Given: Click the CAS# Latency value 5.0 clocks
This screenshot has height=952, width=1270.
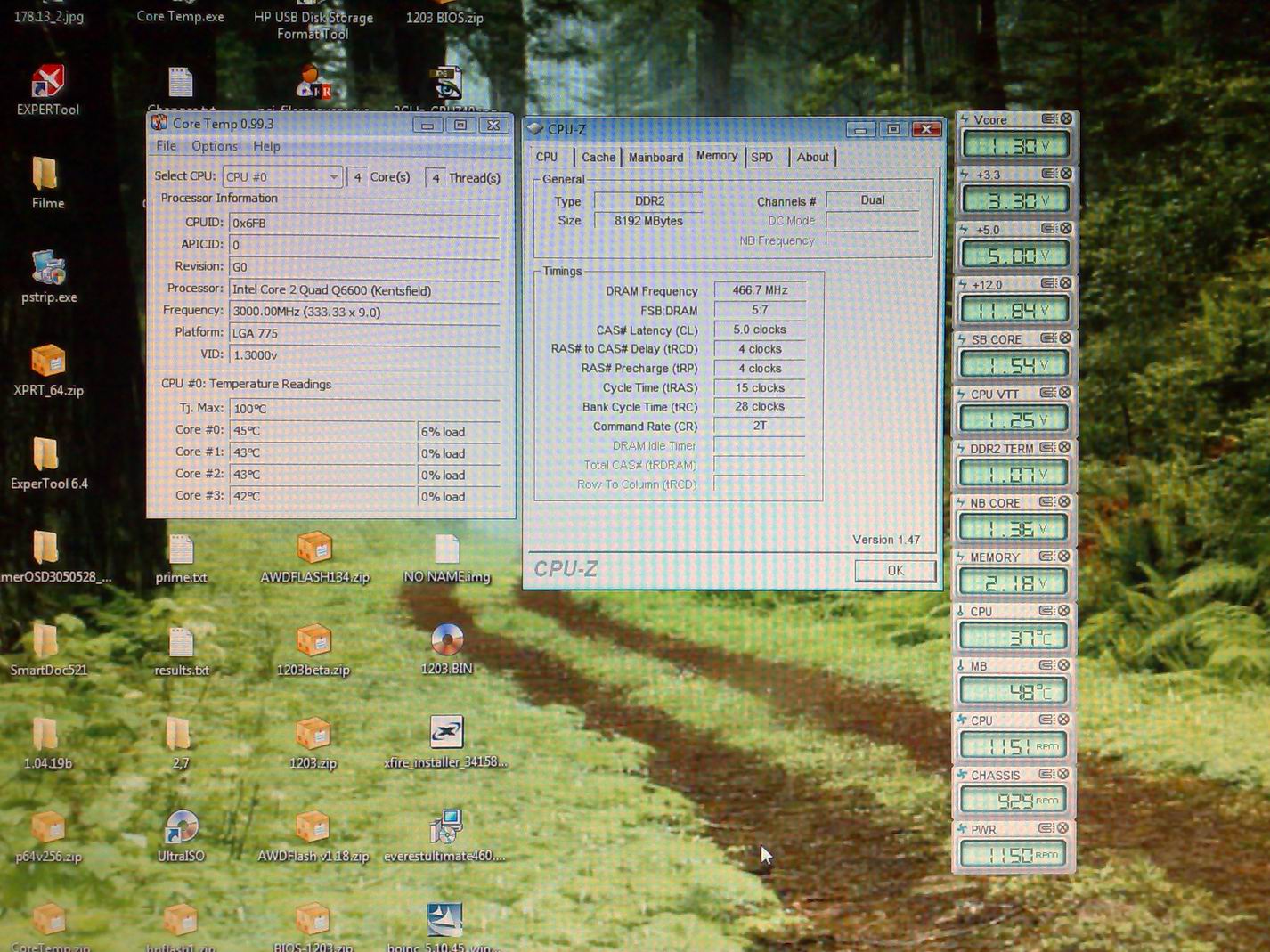Looking at the screenshot, I should click(760, 330).
